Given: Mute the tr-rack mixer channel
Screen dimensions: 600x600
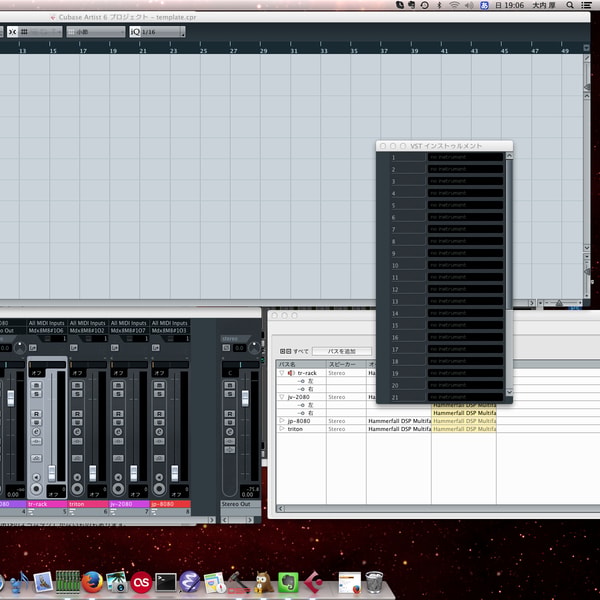Looking at the screenshot, I should click(x=36, y=385).
